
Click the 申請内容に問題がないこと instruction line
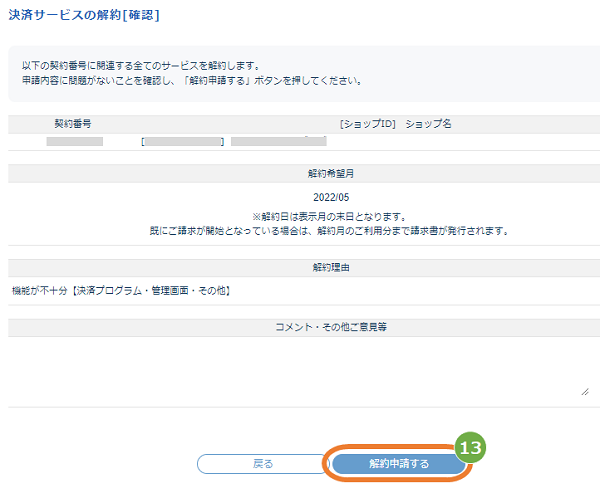pyautogui.click(x=192, y=81)
